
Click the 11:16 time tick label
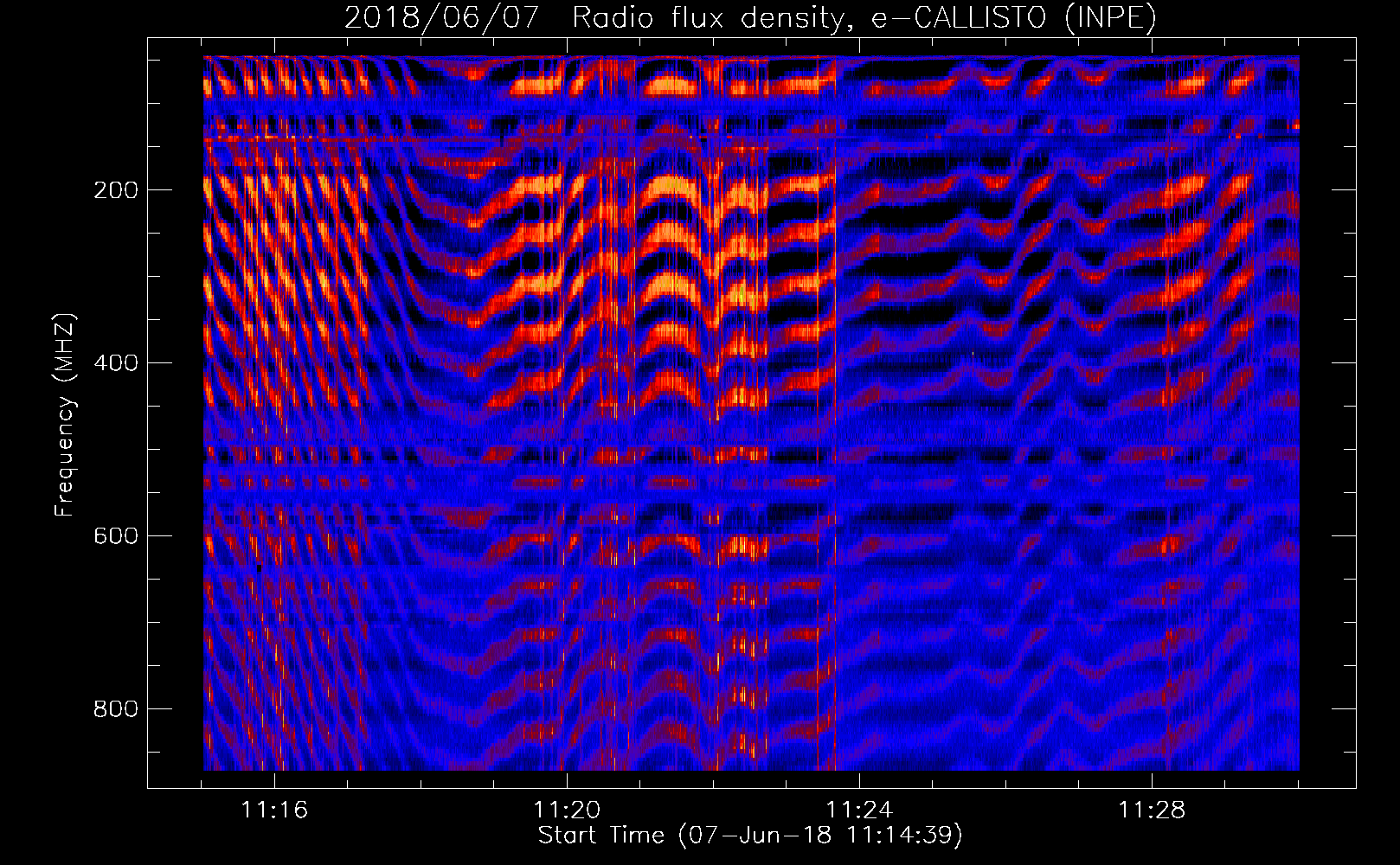tap(275, 811)
